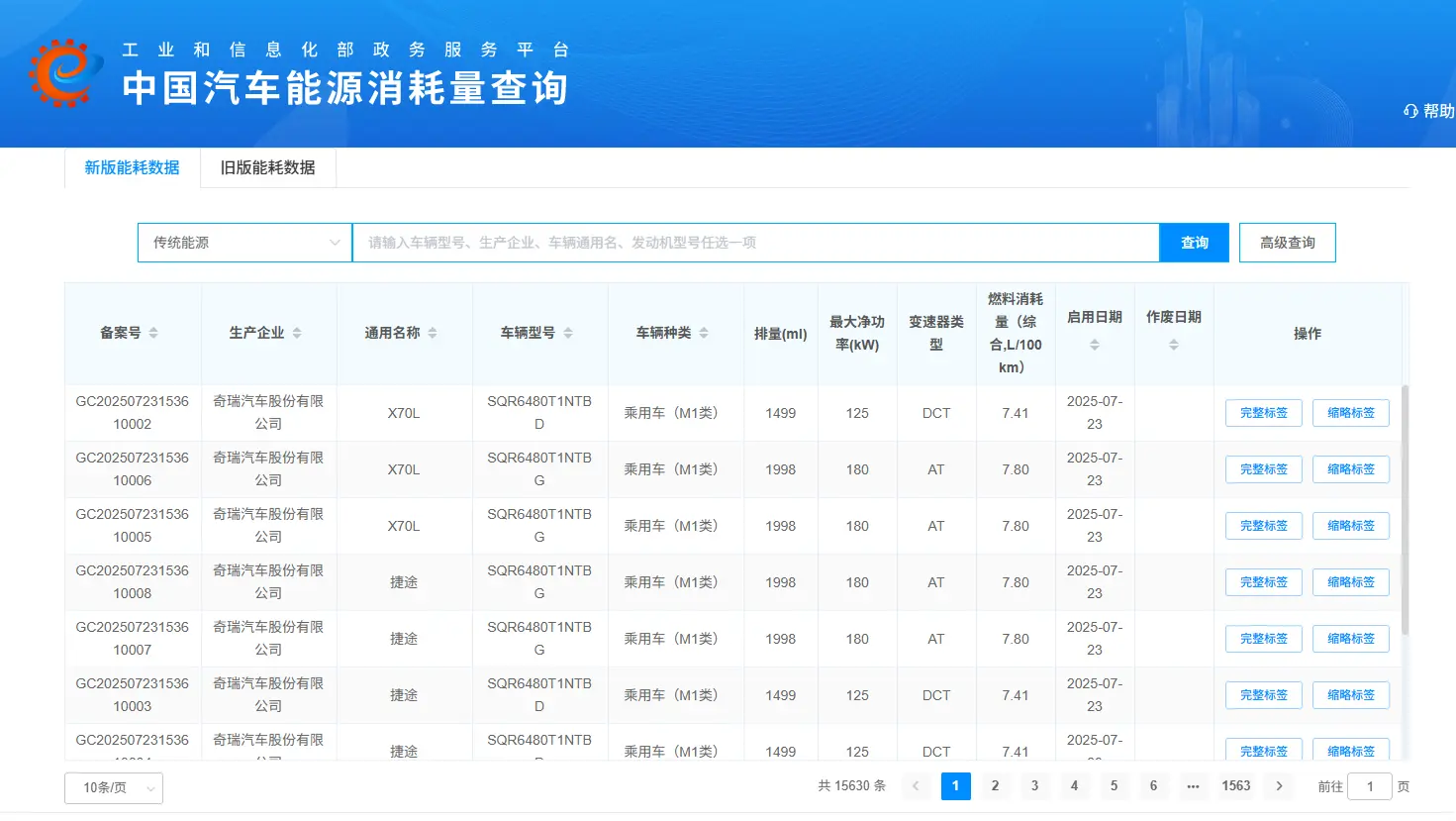The width and height of the screenshot is (1456, 821).
Task: Select page 4 in pagination
Action: (1074, 786)
